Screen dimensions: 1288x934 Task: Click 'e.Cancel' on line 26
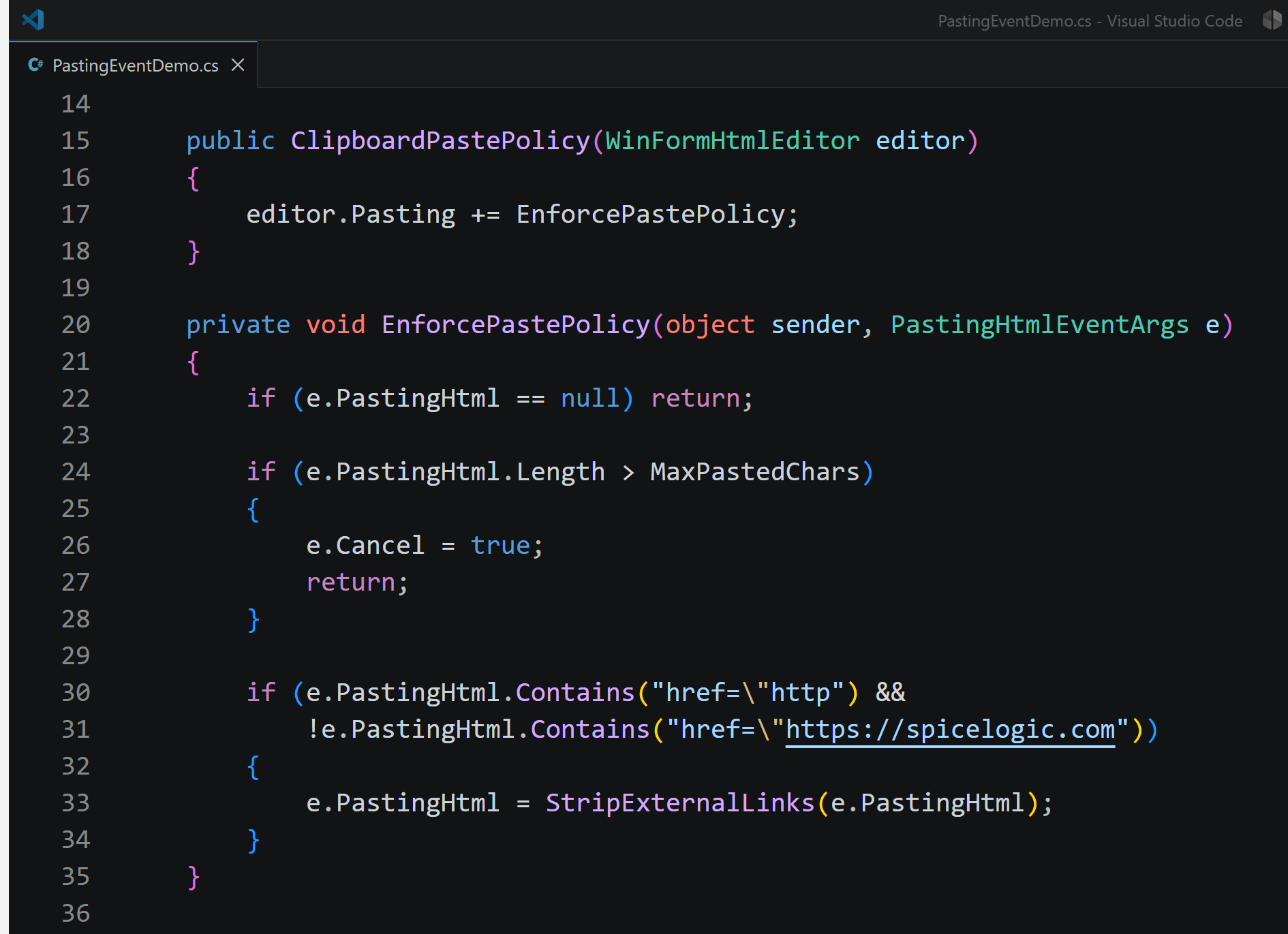pos(365,545)
